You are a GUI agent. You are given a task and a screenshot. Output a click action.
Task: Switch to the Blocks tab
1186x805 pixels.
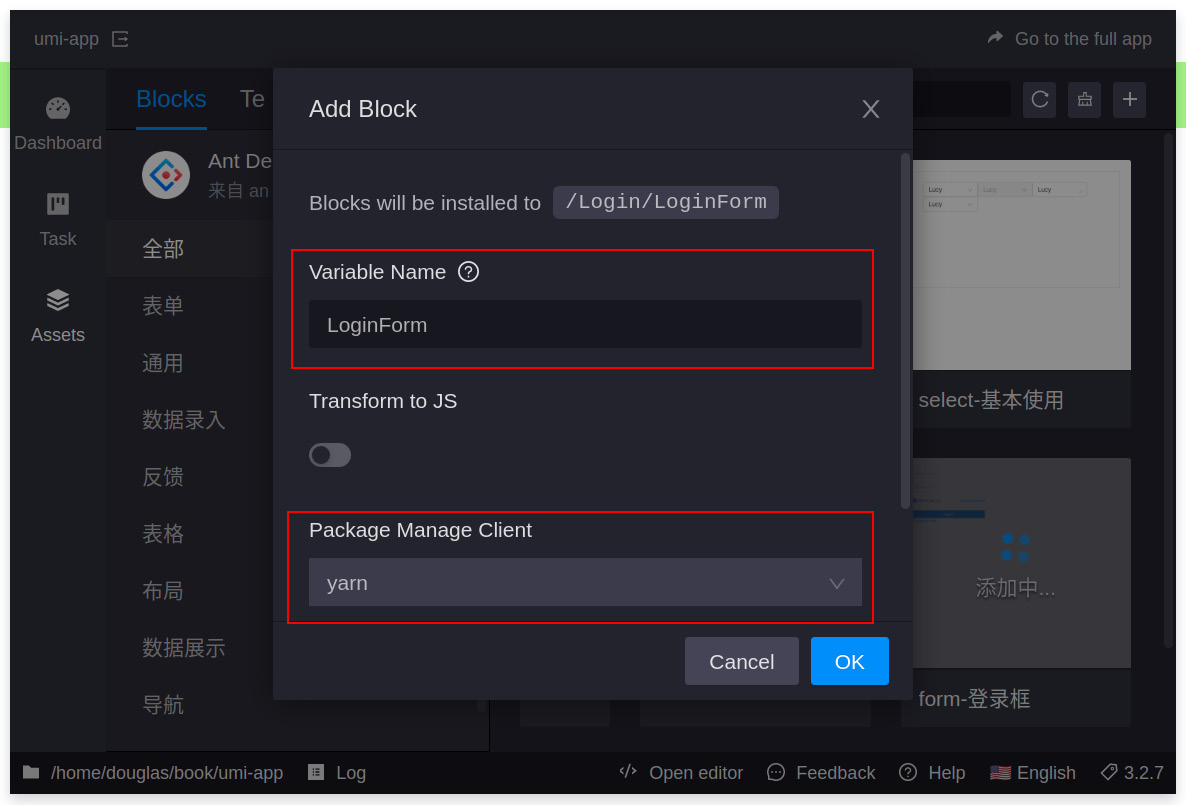pos(171,99)
